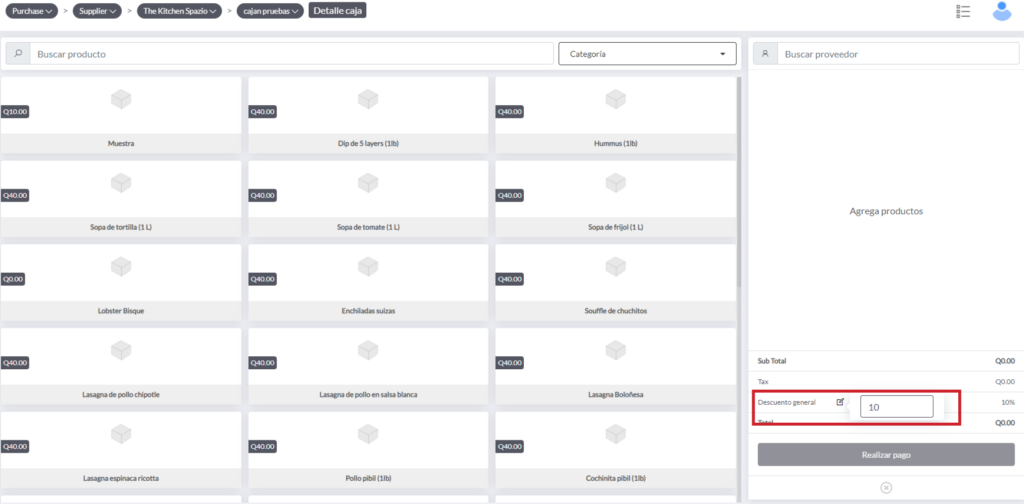
Task: Open the user profile avatar
Action: point(1001,11)
